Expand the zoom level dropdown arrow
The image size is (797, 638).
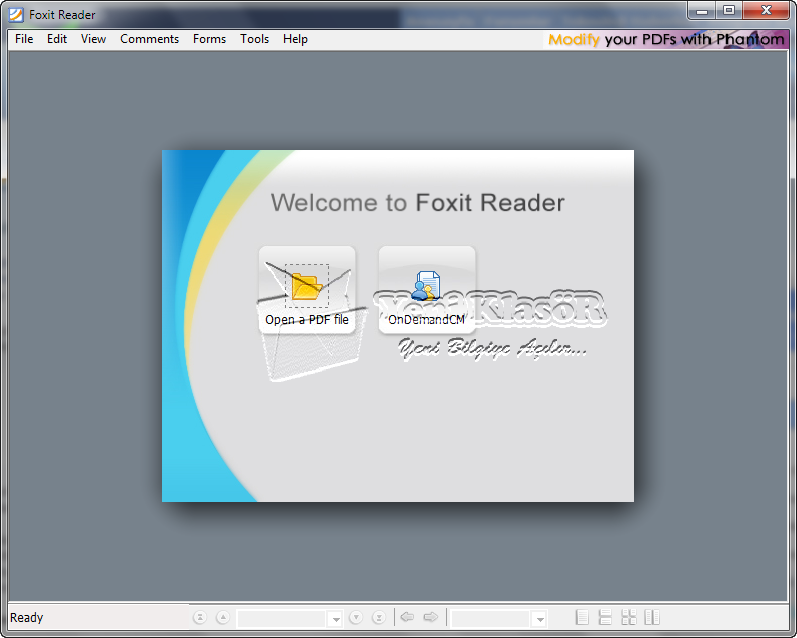pos(540,619)
